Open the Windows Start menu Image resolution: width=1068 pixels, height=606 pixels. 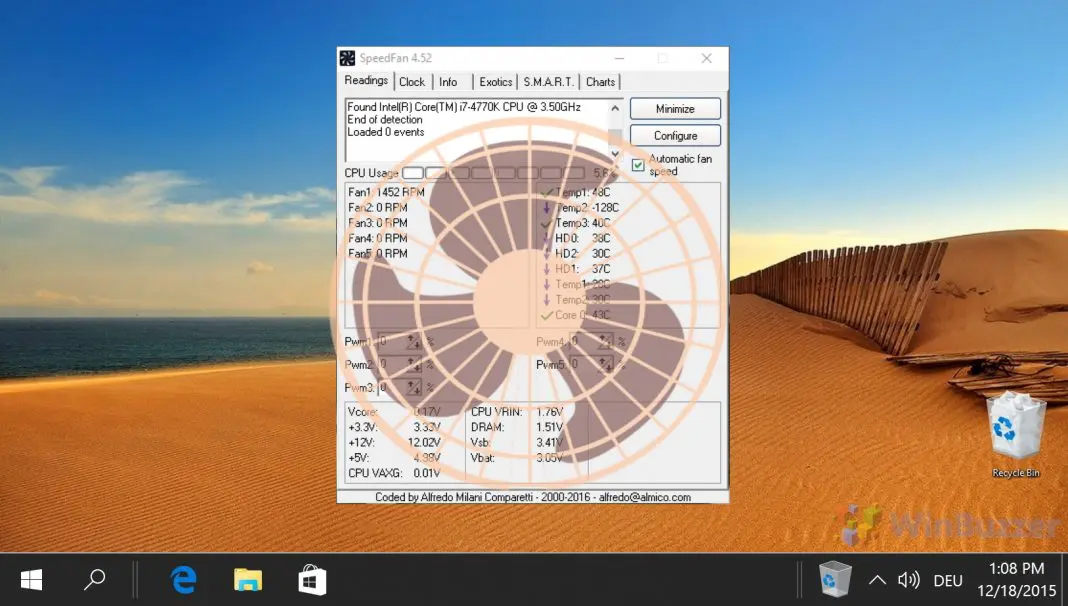tap(31, 579)
